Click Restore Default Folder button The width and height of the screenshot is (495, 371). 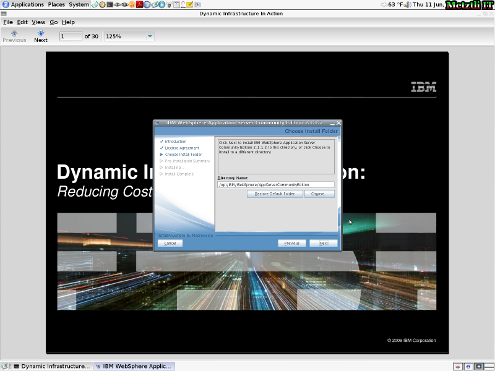[275, 194]
